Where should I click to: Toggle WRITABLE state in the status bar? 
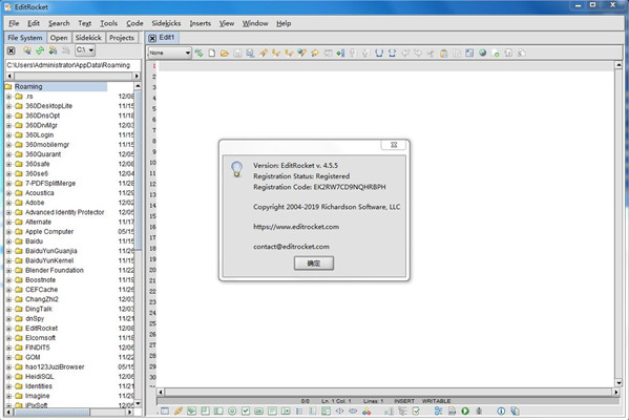point(435,401)
